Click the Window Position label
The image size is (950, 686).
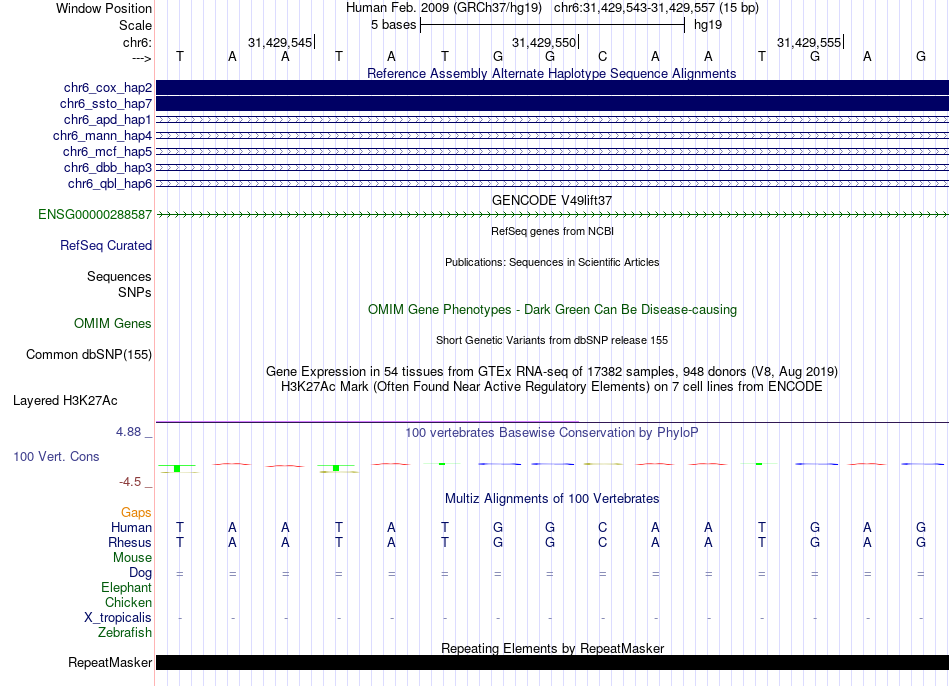[x=104, y=8]
